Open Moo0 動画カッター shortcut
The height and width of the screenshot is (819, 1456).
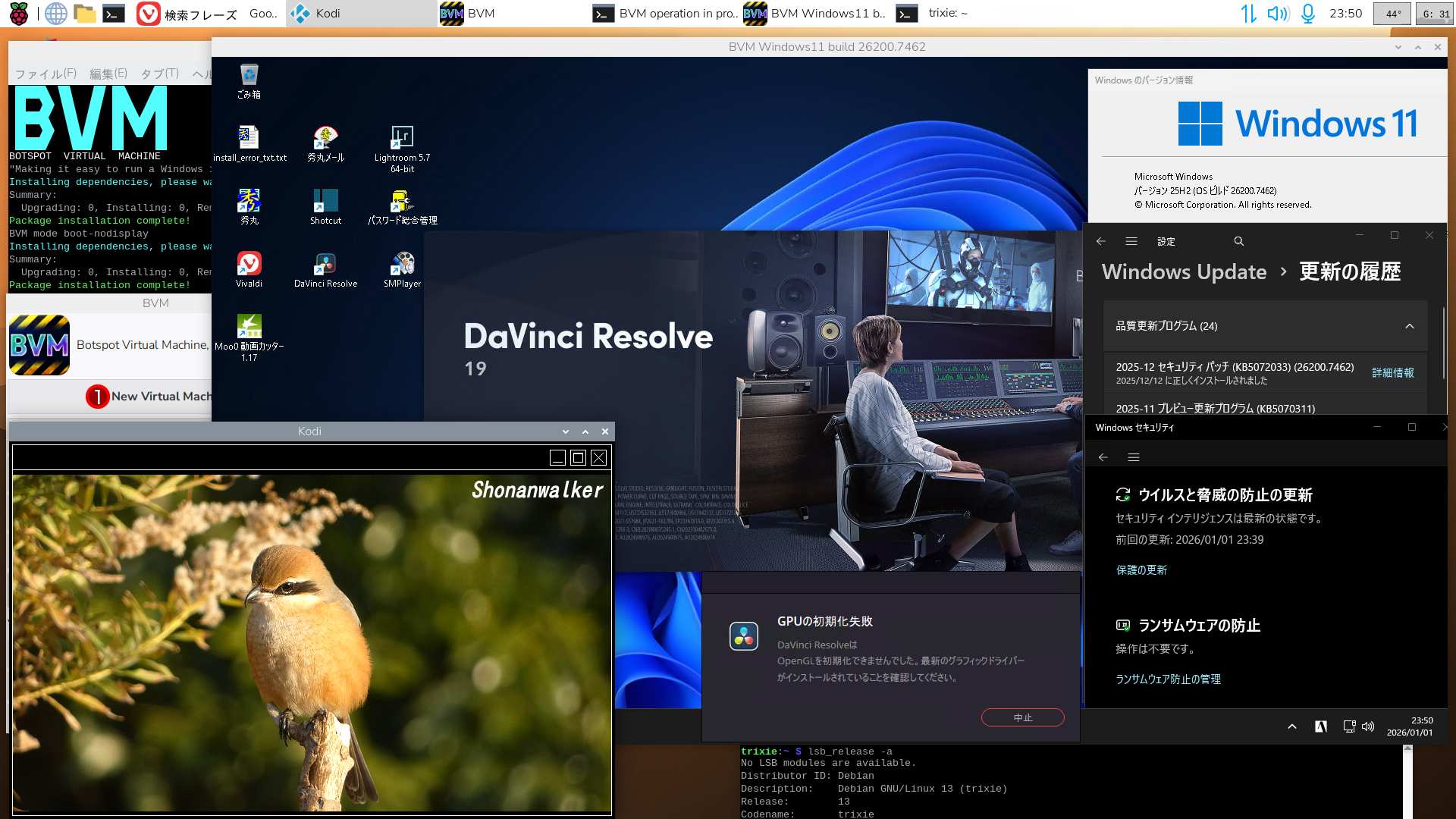click(x=249, y=328)
